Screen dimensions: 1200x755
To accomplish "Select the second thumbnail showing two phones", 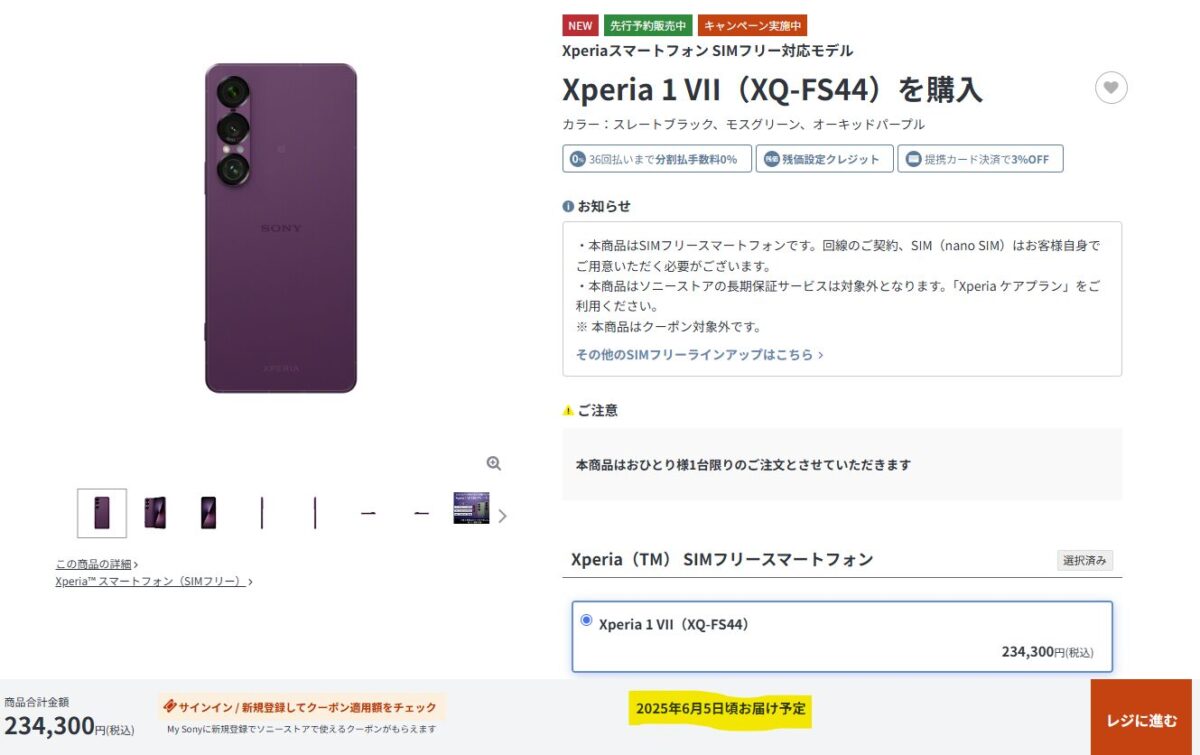I will tap(155, 513).
